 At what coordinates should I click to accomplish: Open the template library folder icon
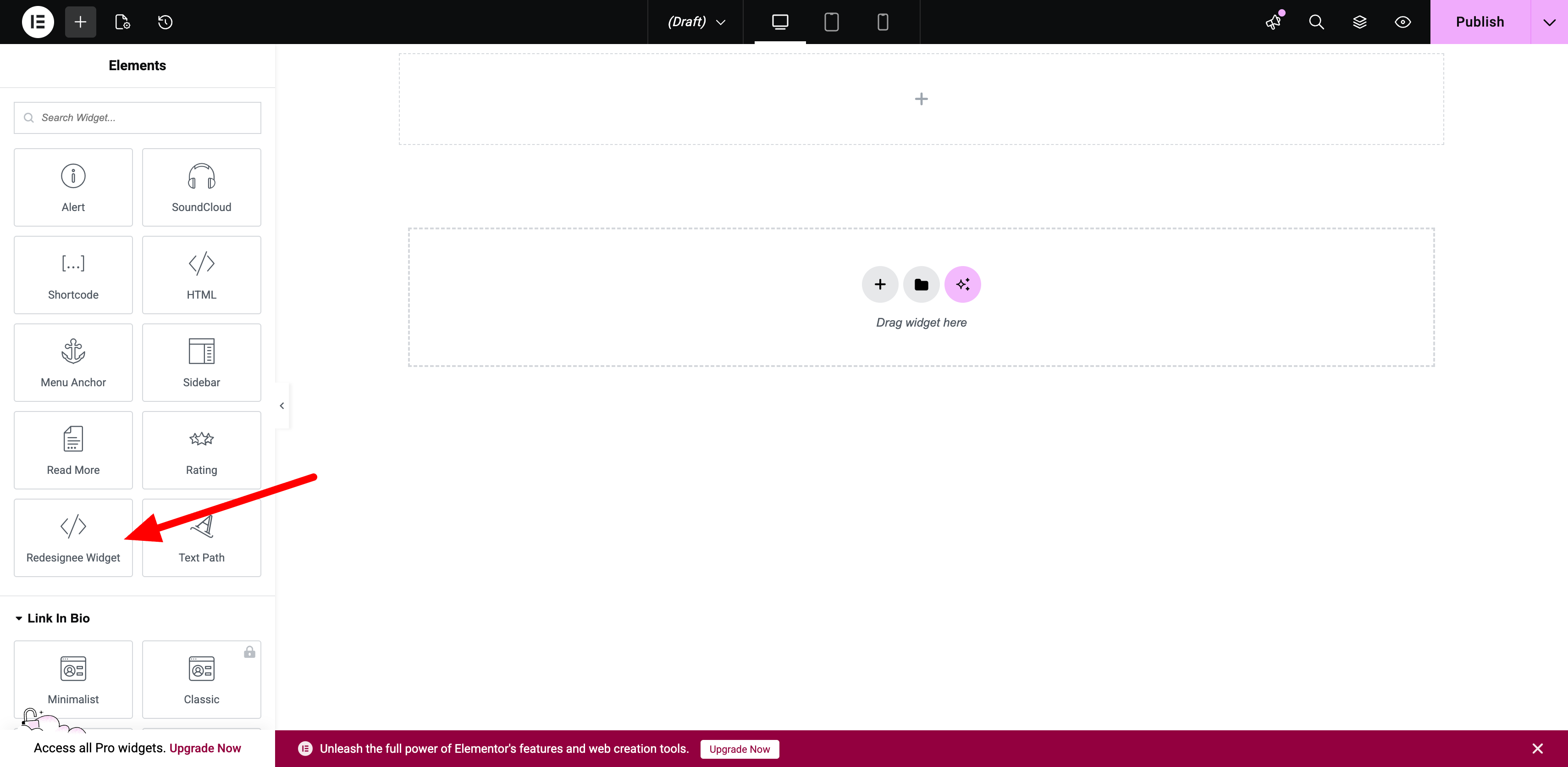921,284
